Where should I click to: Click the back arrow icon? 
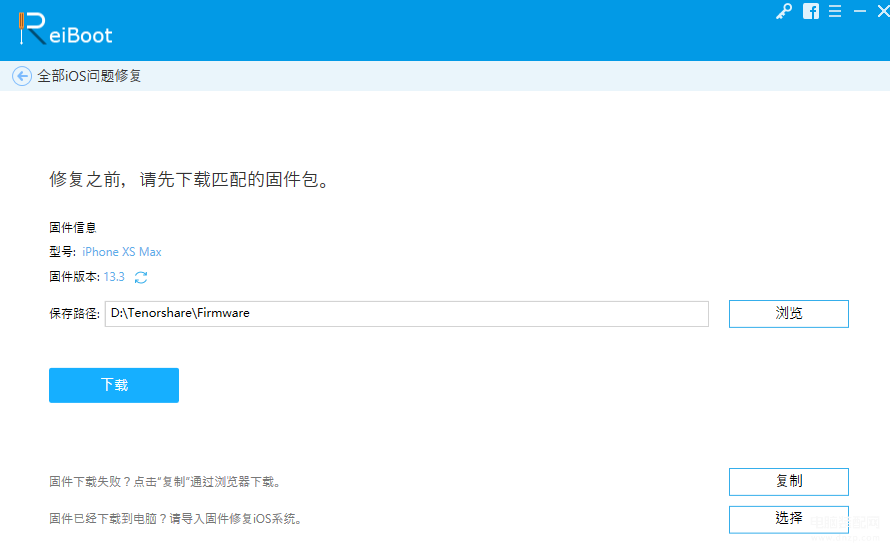[x=22, y=76]
